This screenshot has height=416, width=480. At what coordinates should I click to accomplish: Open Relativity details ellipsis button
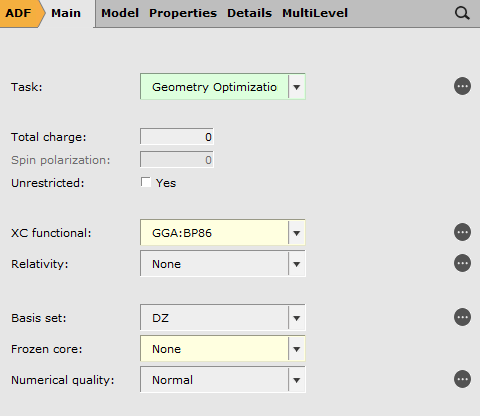click(x=462, y=263)
